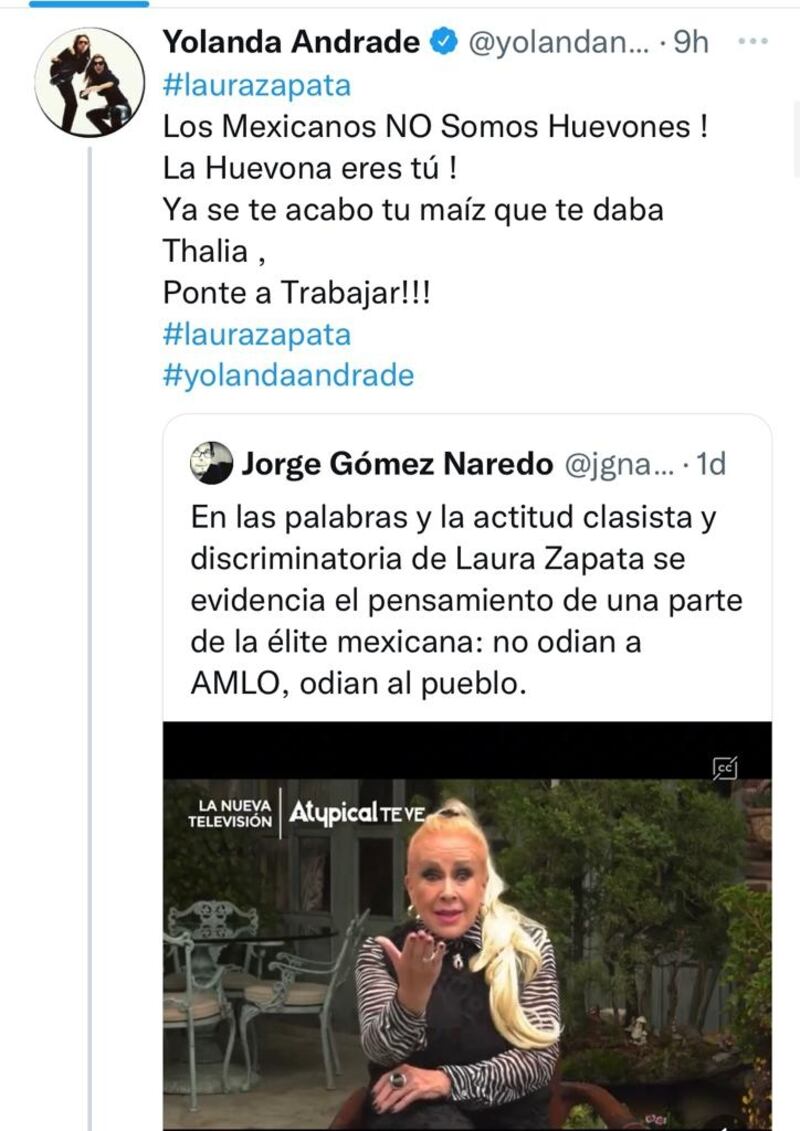
Task: Open Yolanda Andrade's profile avatar
Action: [89, 82]
